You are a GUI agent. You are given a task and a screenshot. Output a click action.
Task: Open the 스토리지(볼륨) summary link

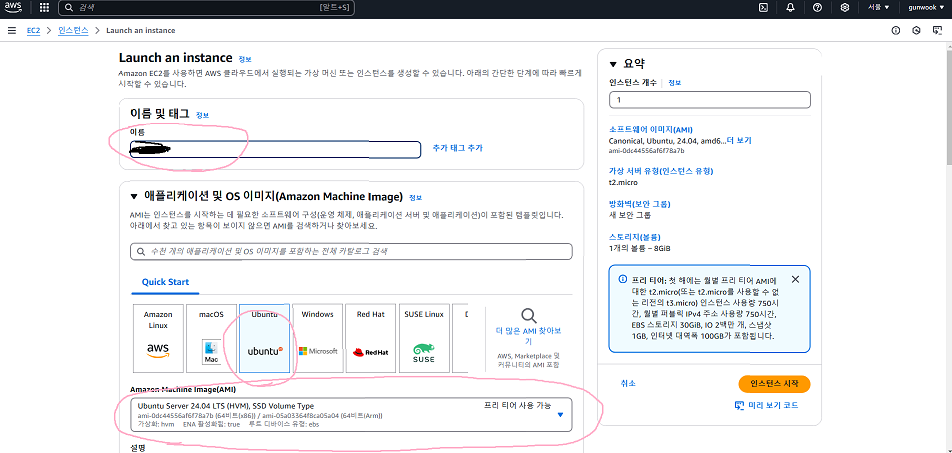(x=634, y=237)
